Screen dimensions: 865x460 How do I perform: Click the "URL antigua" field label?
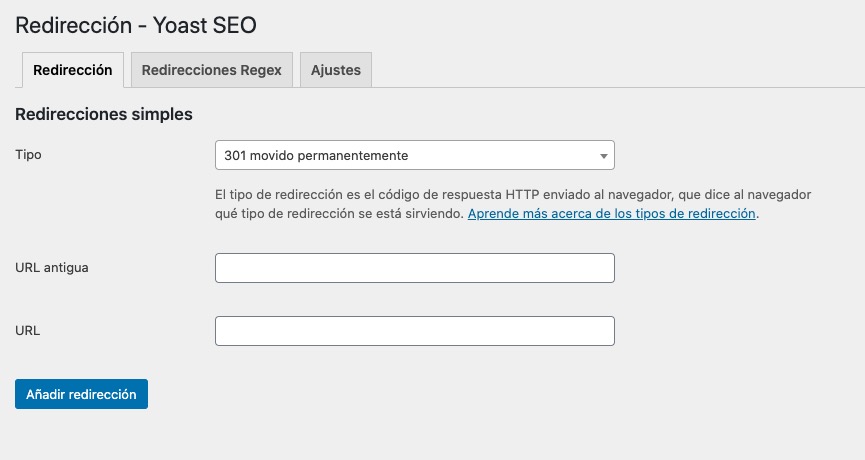(52, 268)
